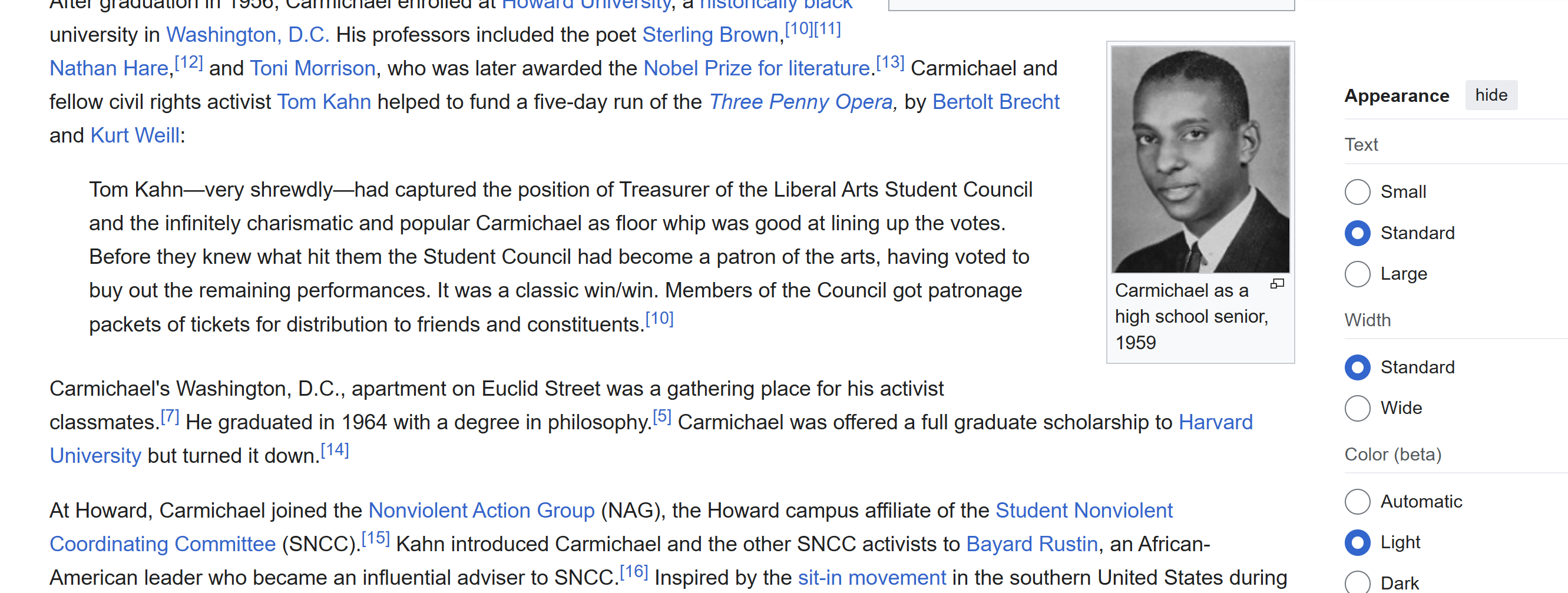Follow the Nathan Hare link
Screen dimensions: 1568x593
108,68
